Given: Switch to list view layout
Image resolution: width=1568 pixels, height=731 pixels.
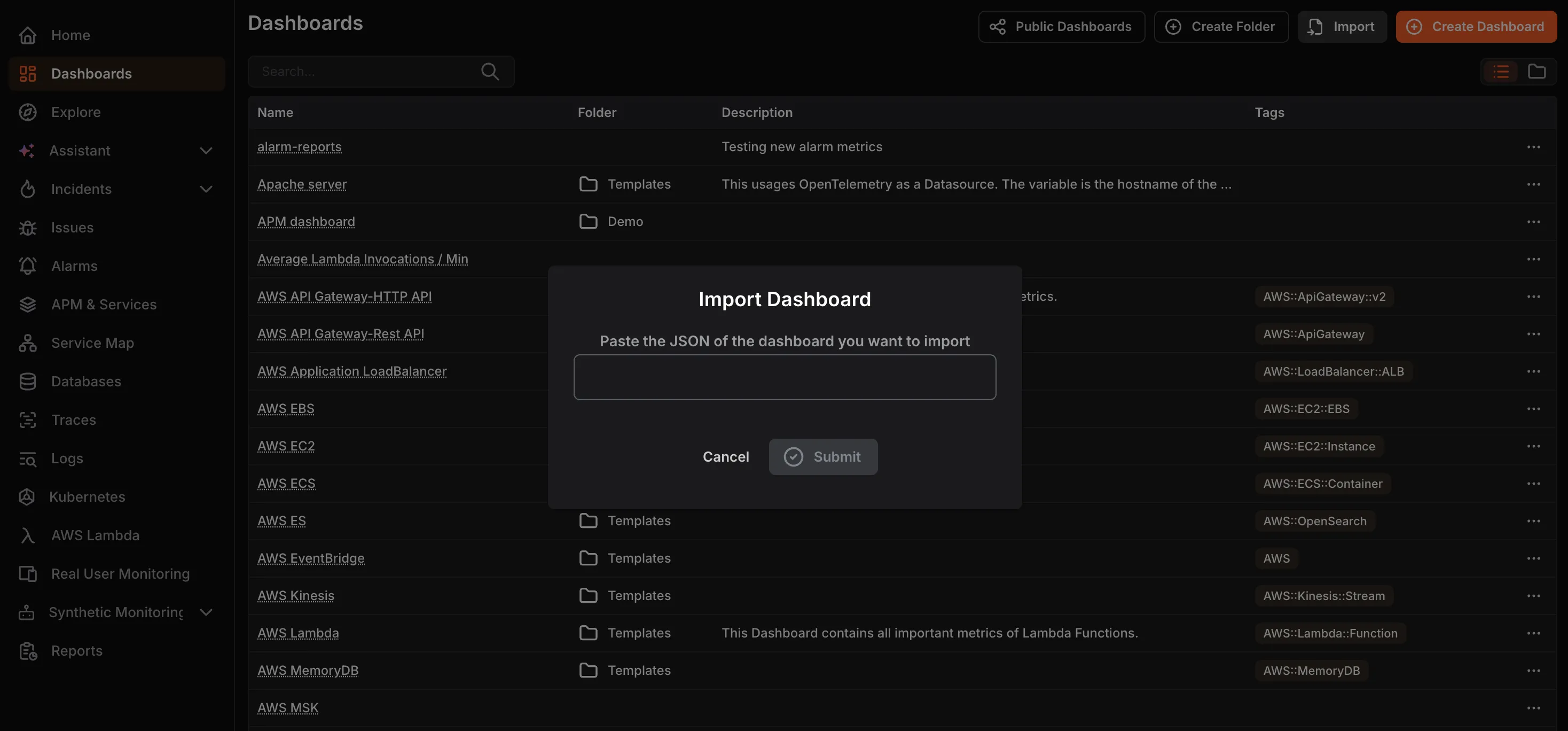Looking at the screenshot, I should [x=1501, y=71].
